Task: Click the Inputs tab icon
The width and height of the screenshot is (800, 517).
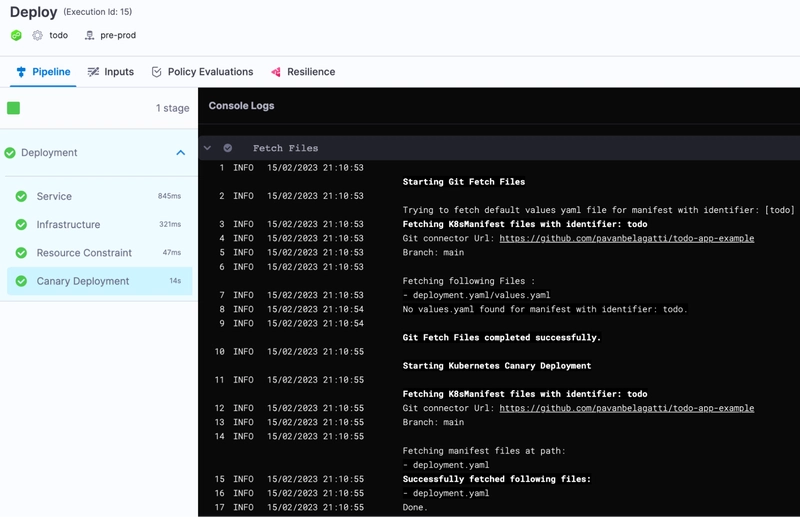Action: click(x=93, y=72)
